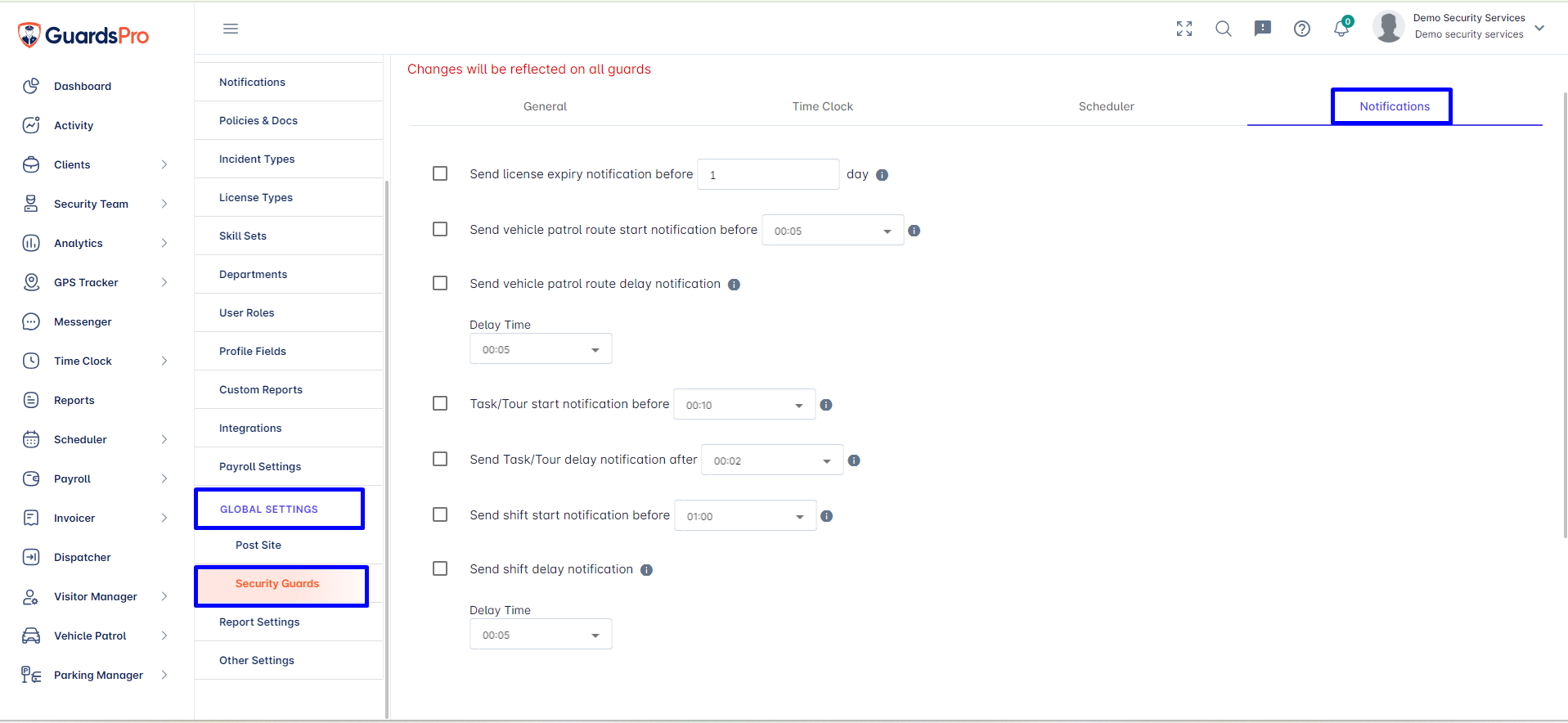Open the Dashboard icon in sidebar
The height and width of the screenshot is (723, 1568).
pos(31,86)
